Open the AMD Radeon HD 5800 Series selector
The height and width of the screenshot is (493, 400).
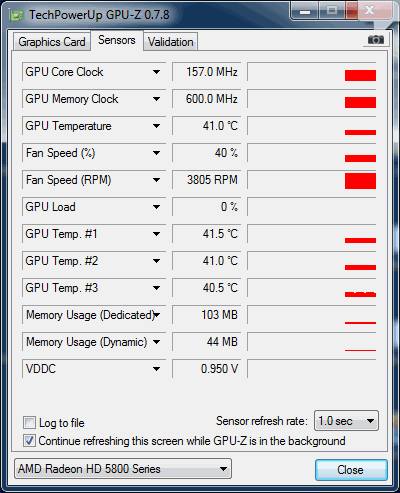coord(123,469)
